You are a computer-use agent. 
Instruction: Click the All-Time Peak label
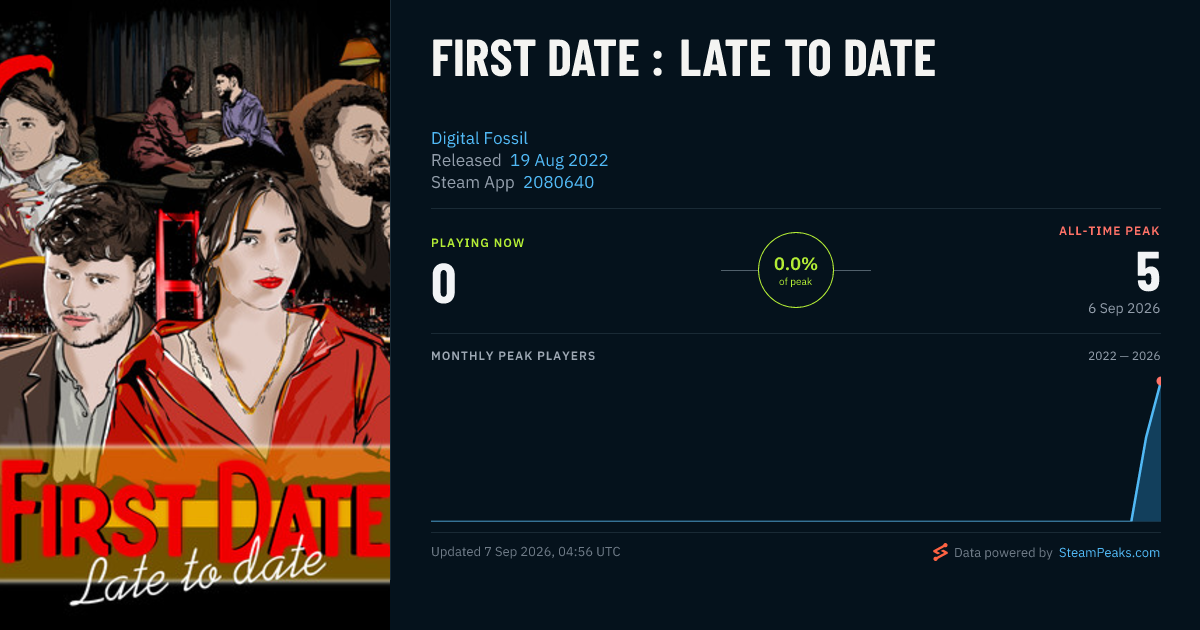pos(1109,231)
